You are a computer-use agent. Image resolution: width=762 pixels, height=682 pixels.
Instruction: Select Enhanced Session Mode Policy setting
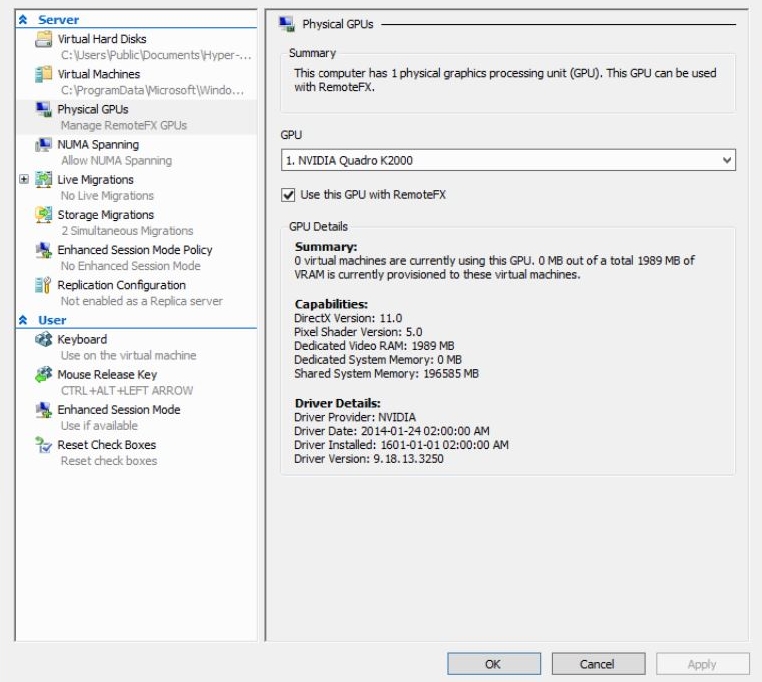coord(135,250)
